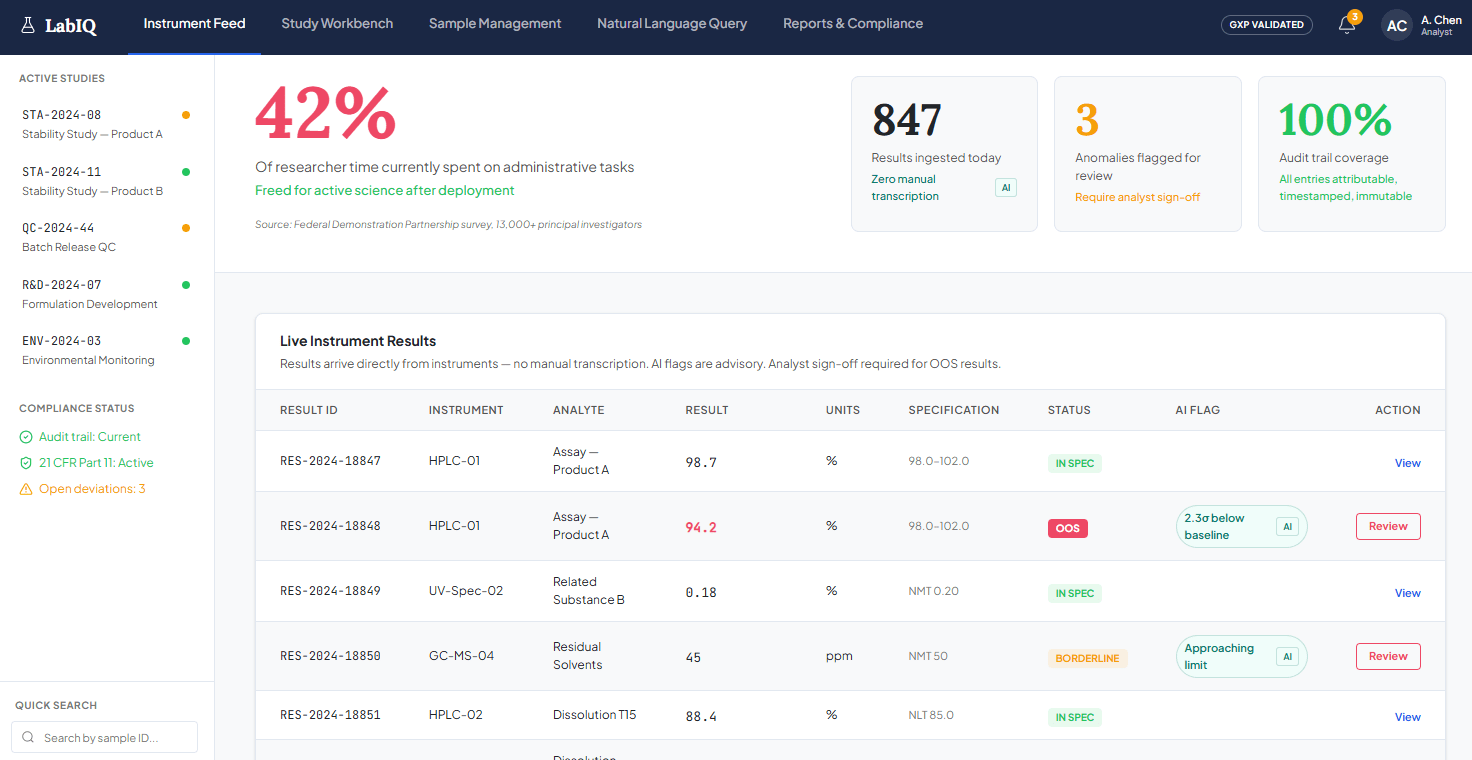
Task: View result RES-2024-18847
Action: (x=1407, y=463)
